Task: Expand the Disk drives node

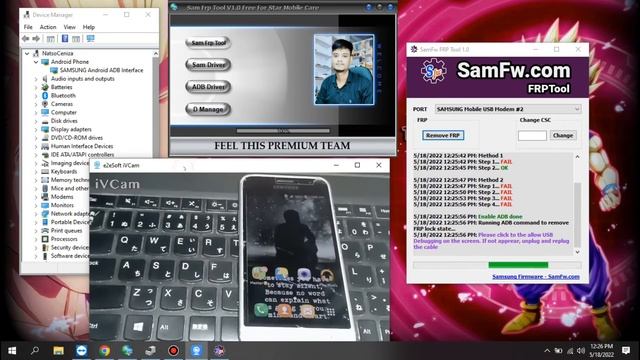Action: [x=36, y=121]
